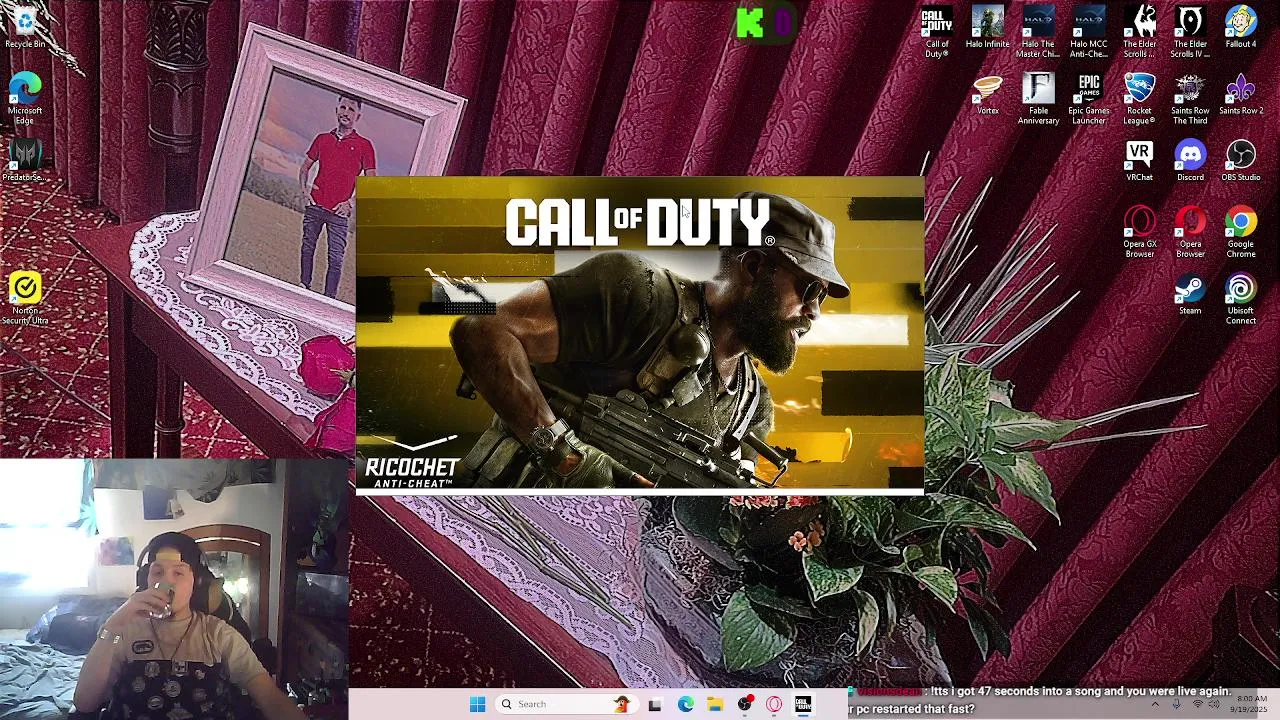Open OBS Studio desktop shortcut
The height and width of the screenshot is (720, 1280).
pos(1241,161)
